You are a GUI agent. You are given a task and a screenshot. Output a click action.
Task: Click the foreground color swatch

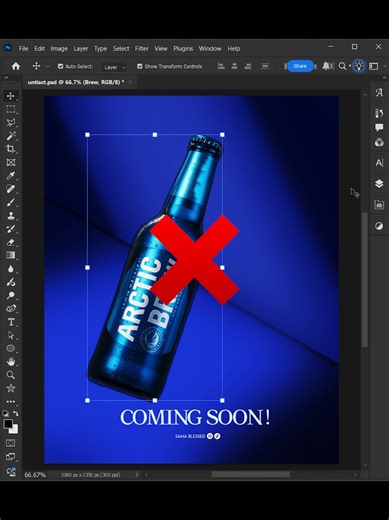8,424
